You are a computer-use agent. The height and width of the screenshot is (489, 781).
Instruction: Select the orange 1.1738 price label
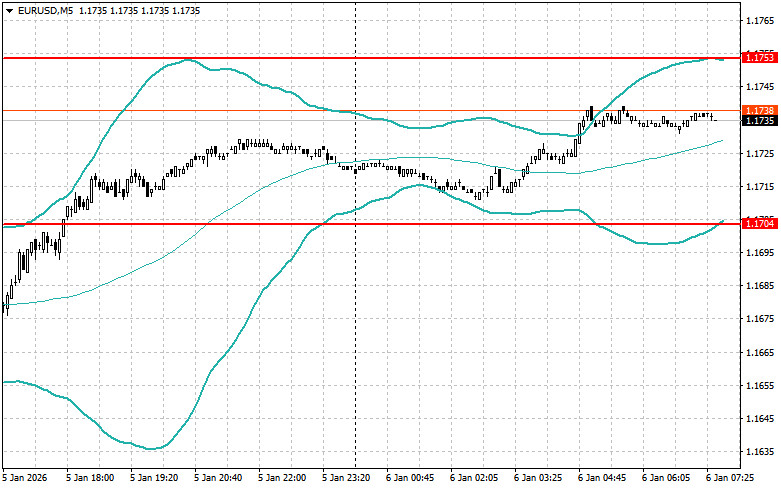pos(759,111)
